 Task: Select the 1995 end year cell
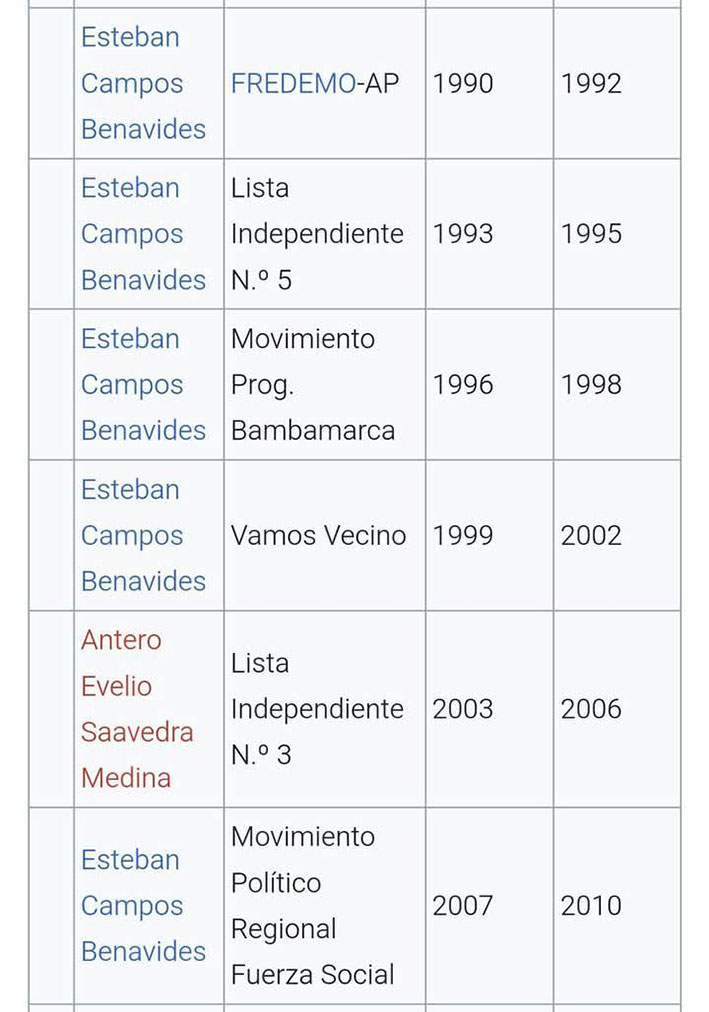(x=591, y=234)
